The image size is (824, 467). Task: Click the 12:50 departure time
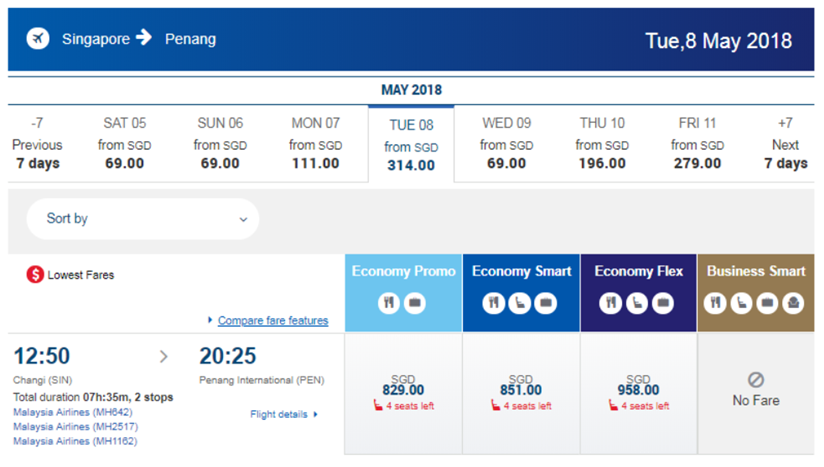click(x=42, y=356)
